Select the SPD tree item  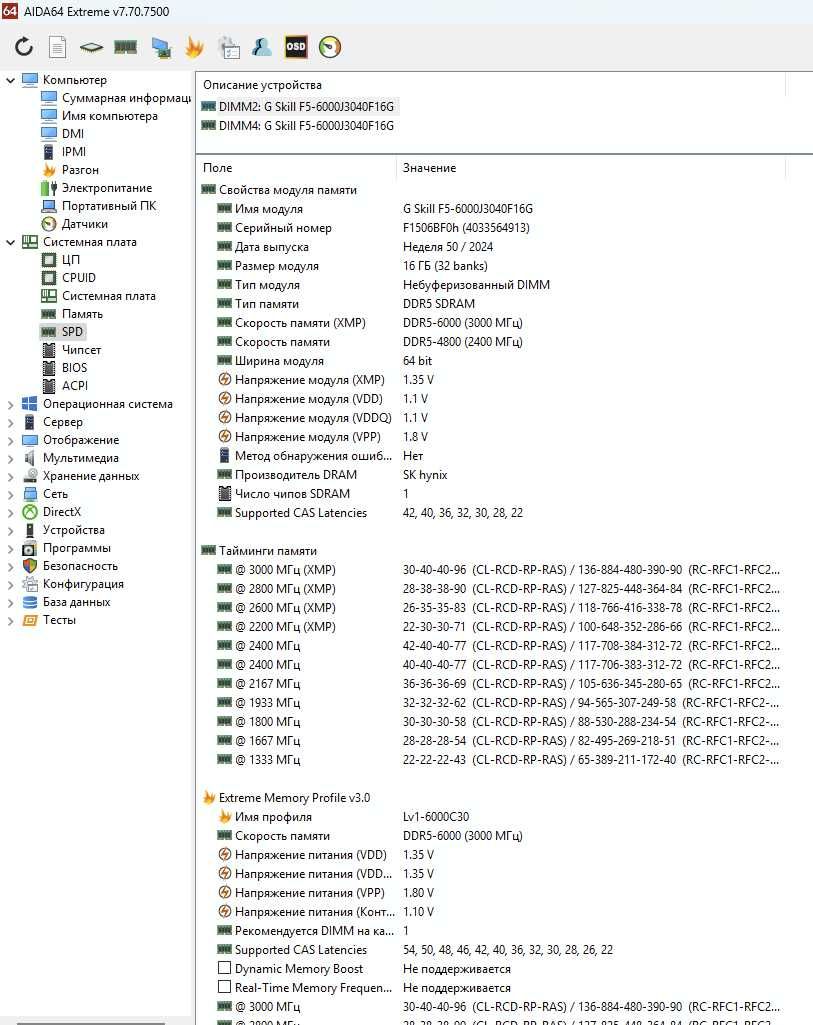pyautogui.click(x=62, y=331)
